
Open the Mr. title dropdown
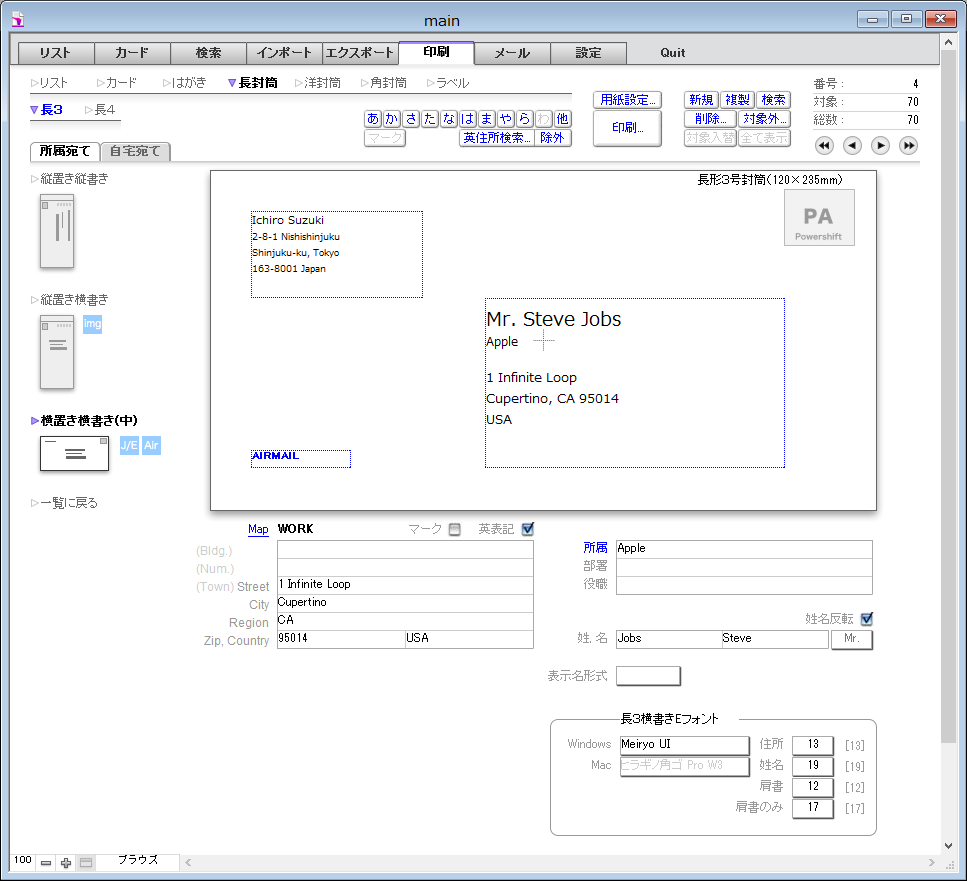(x=851, y=639)
